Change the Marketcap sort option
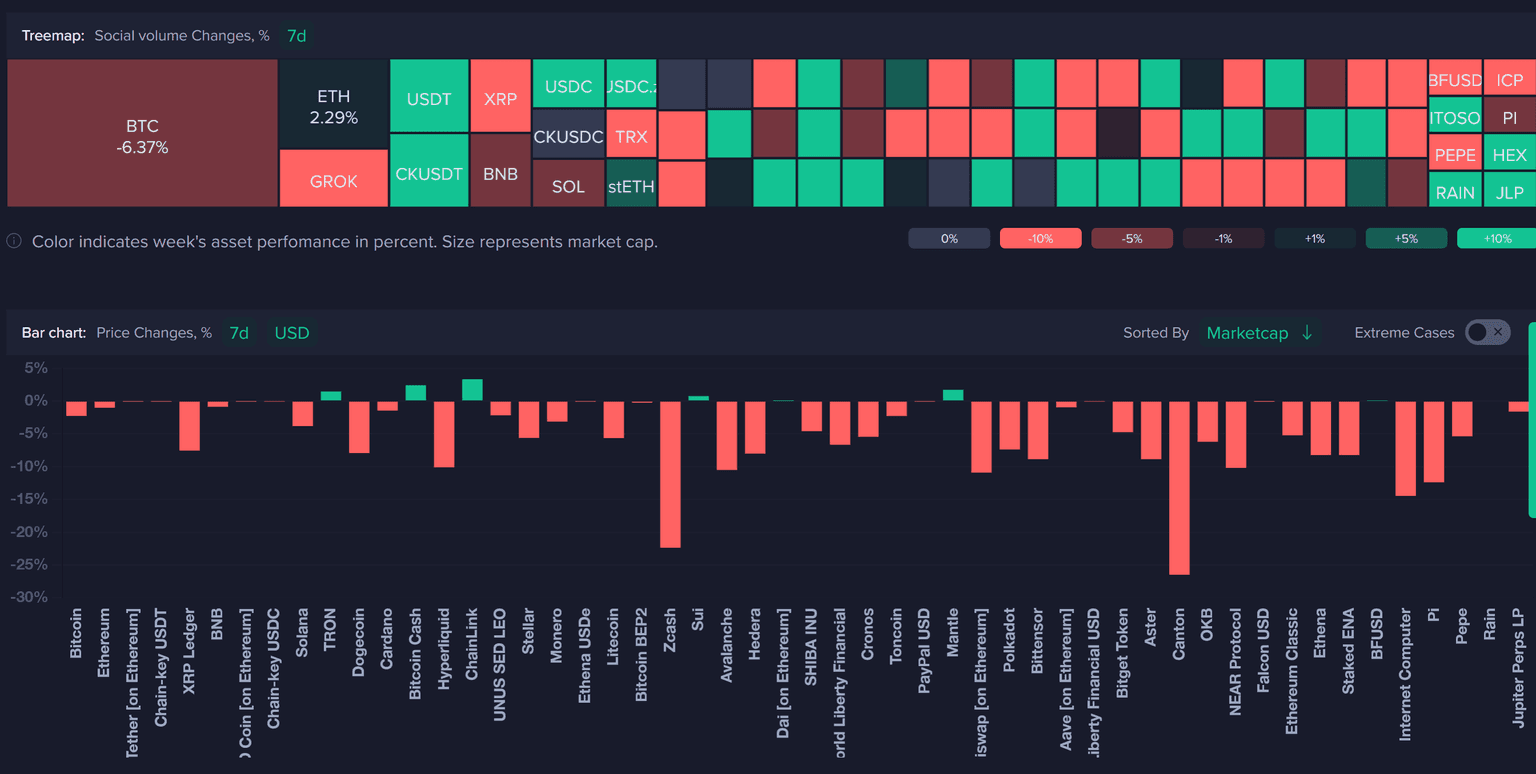 pos(1259,333)
